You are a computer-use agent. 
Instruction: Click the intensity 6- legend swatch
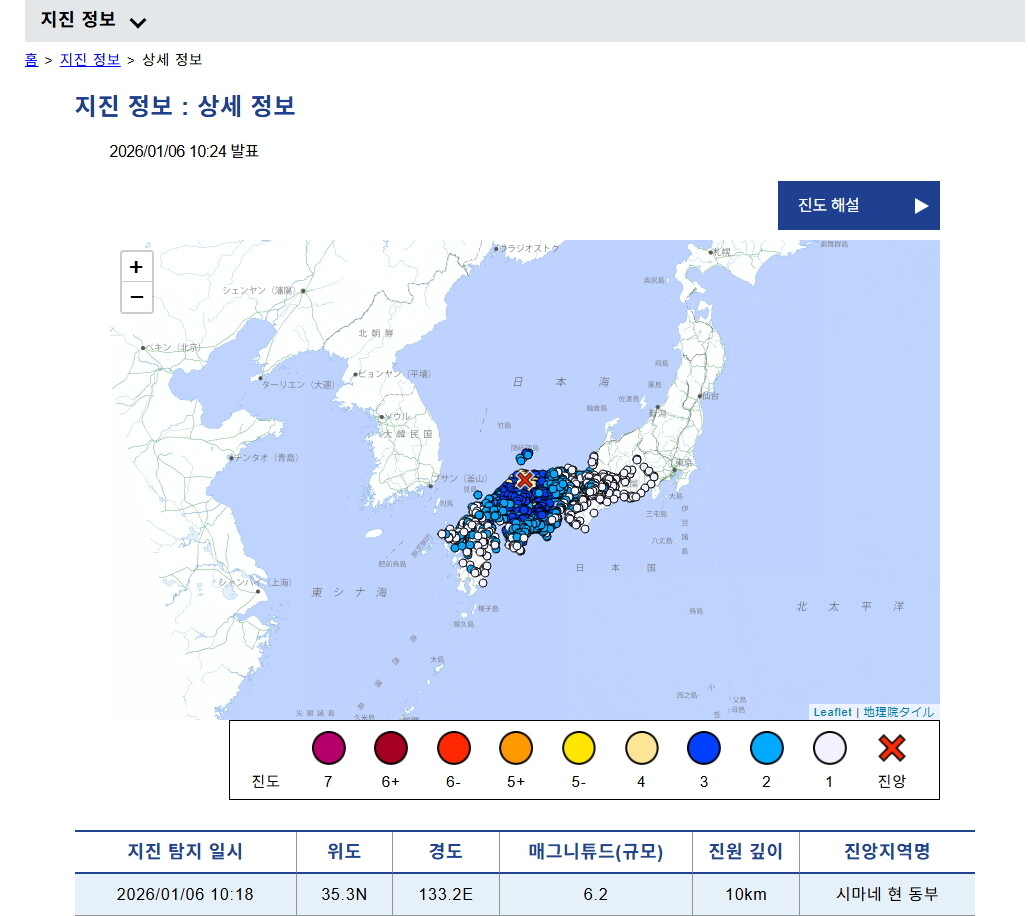coord(454,747)
